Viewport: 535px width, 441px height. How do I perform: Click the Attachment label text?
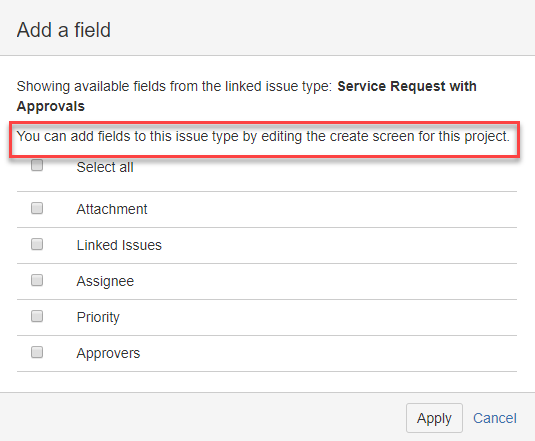112,209
